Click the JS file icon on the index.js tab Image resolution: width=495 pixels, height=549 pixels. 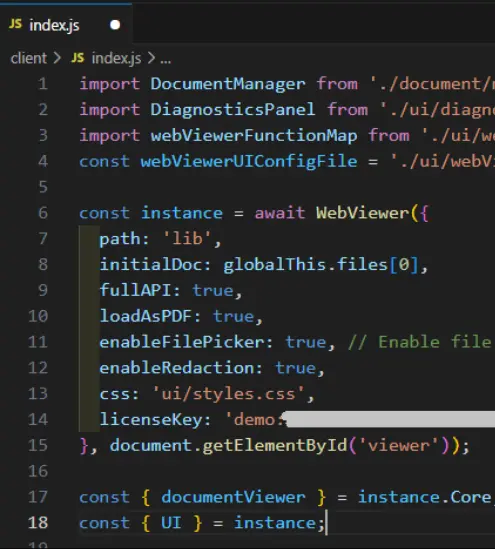coord(15,24)
